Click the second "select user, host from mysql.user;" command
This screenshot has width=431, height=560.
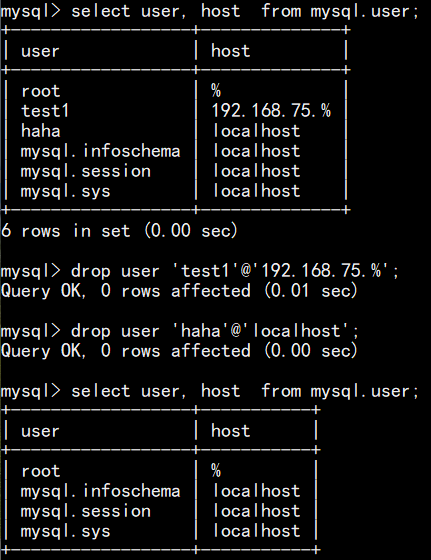coord(245,391)
